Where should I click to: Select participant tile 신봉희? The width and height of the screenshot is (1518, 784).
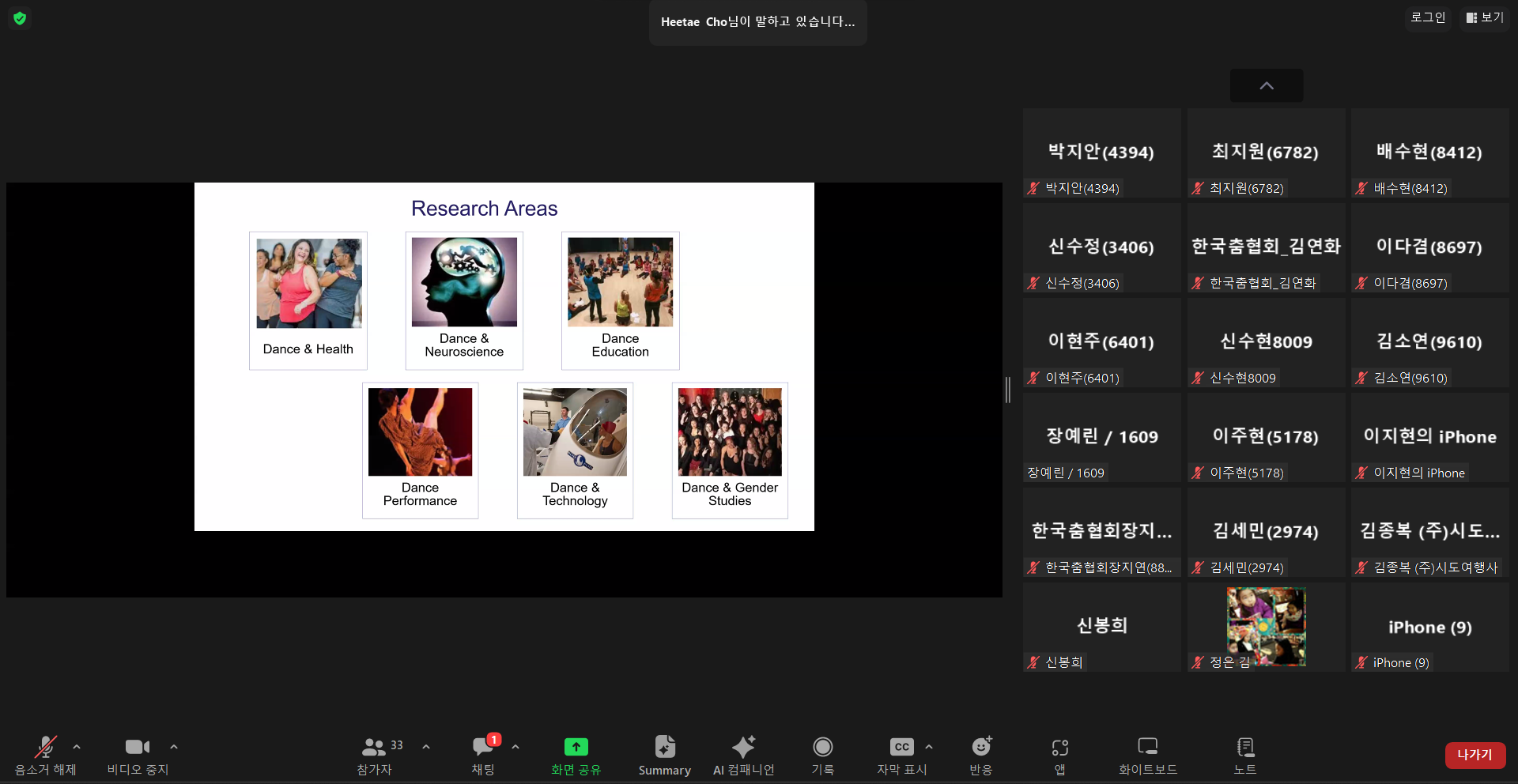(1102, 627)
